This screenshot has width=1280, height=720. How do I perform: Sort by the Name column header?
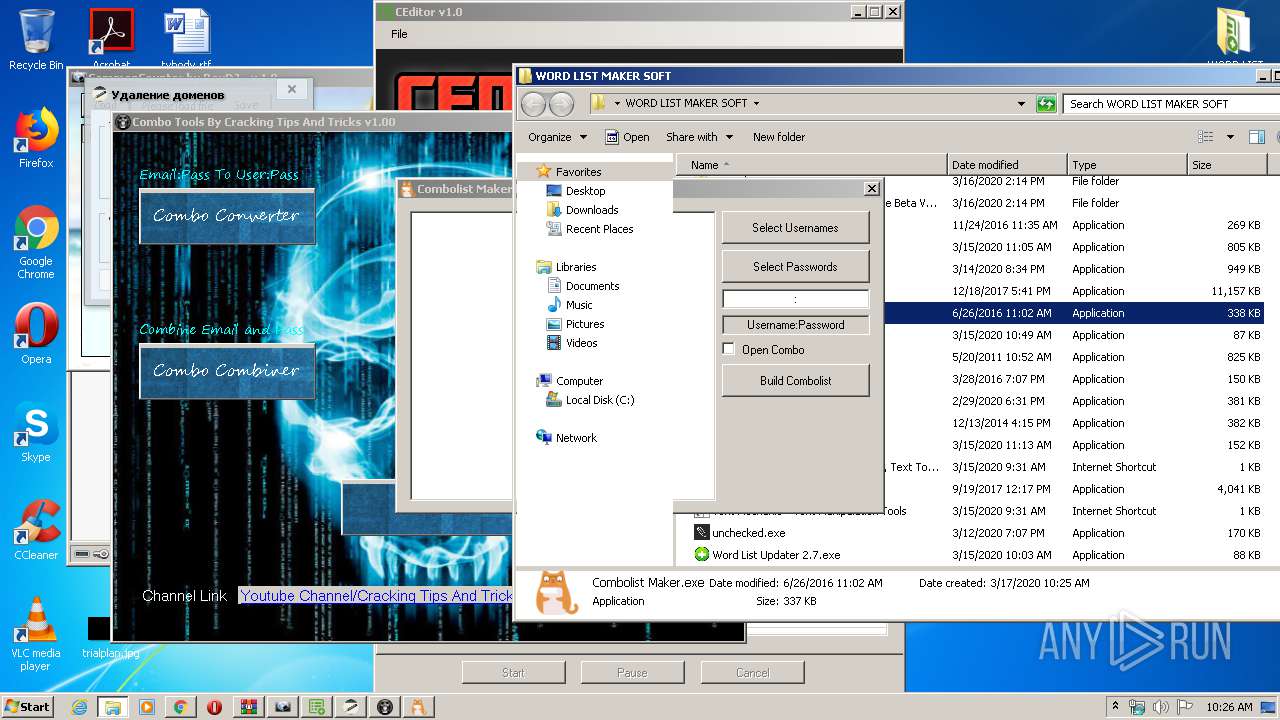pos(811,165)
